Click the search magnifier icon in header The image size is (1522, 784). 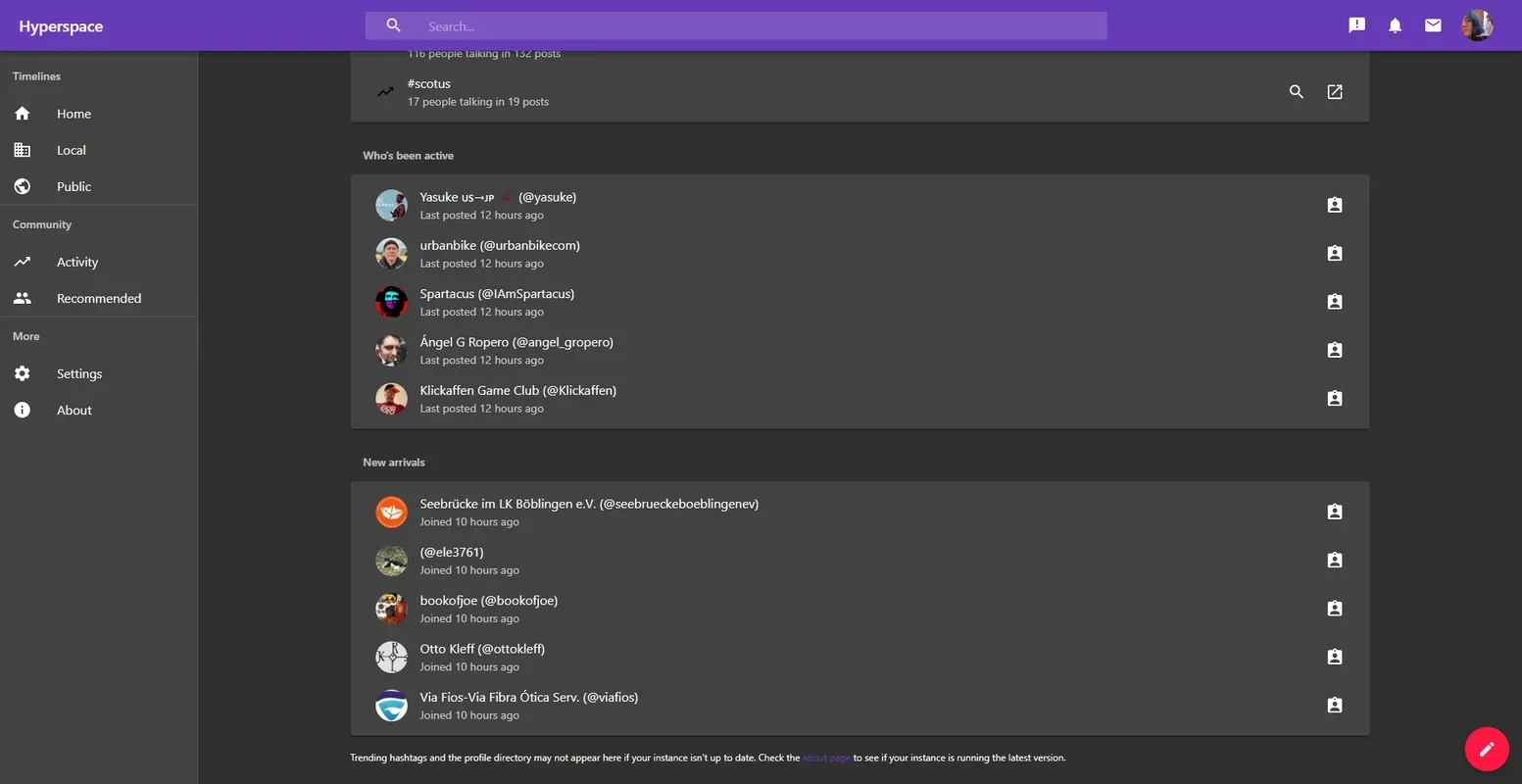(393, 25)
